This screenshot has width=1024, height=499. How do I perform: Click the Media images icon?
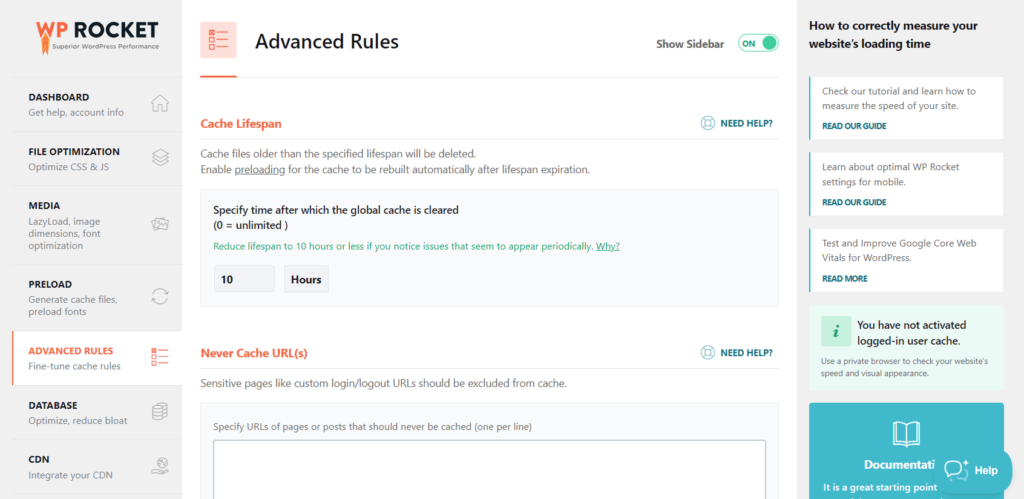[160, 225]
